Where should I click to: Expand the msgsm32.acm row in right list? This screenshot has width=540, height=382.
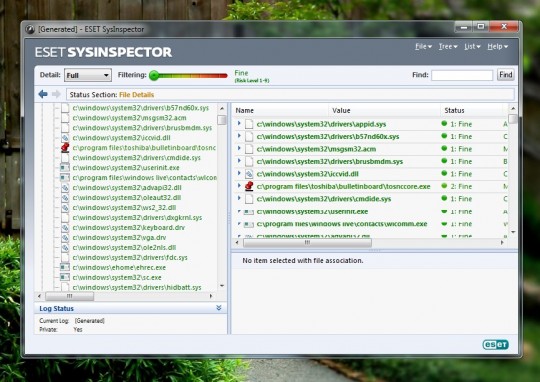tap(239, 148)
